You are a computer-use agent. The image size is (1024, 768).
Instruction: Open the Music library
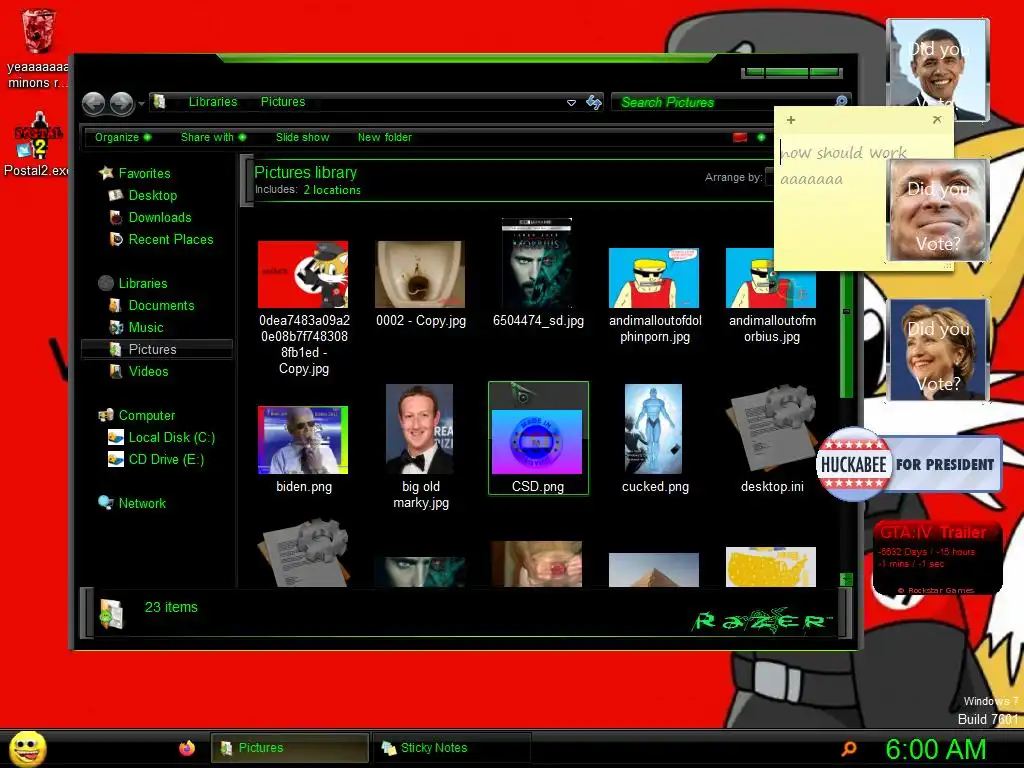click(136, 327)
